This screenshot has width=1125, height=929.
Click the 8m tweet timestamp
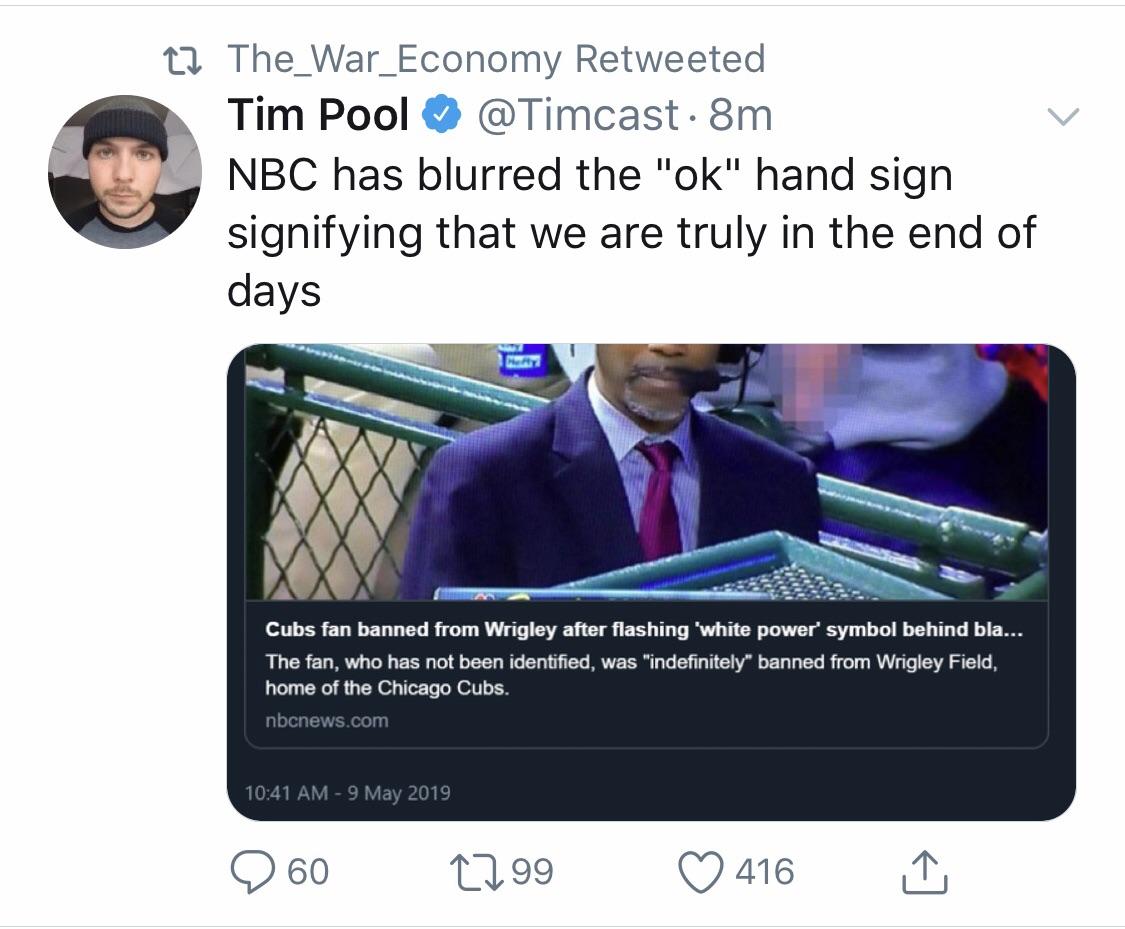point(740,115)
